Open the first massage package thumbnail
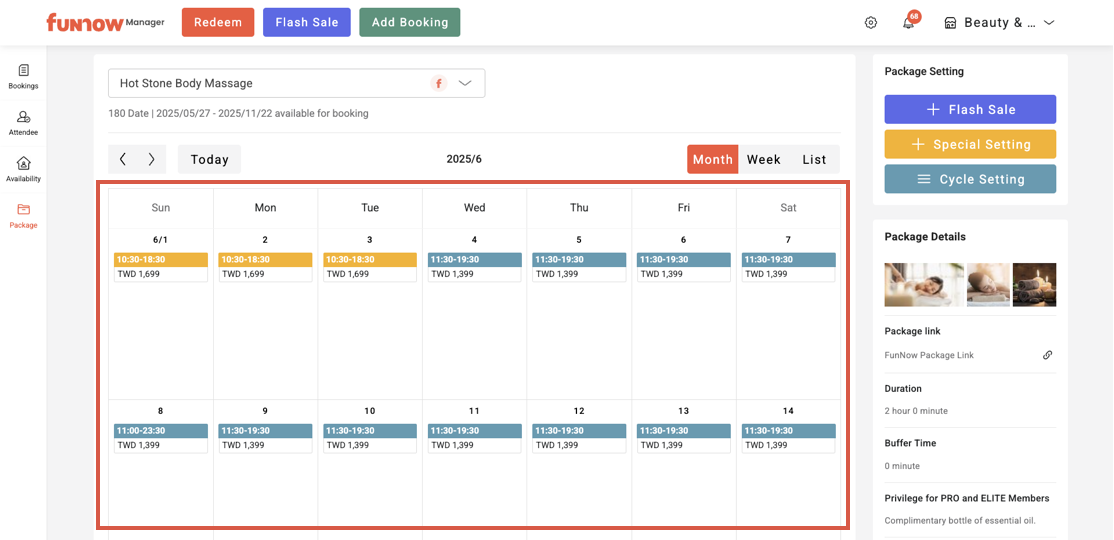 [x=923, y=284]
